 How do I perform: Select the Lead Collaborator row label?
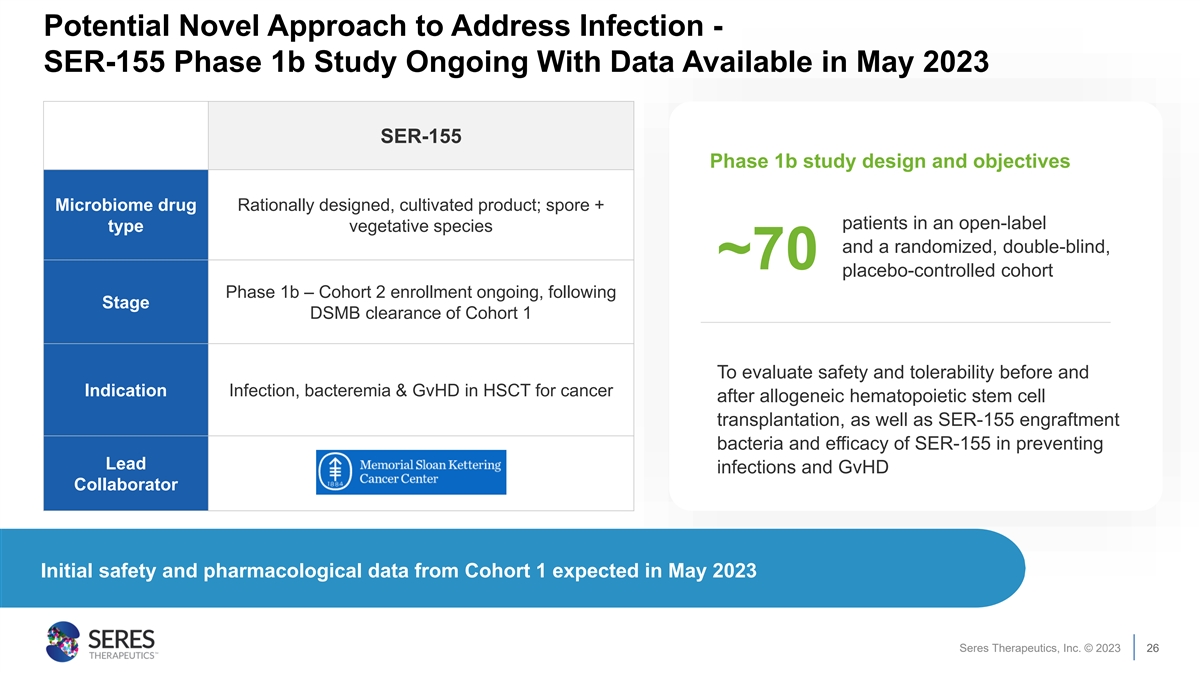pos(126,474)
